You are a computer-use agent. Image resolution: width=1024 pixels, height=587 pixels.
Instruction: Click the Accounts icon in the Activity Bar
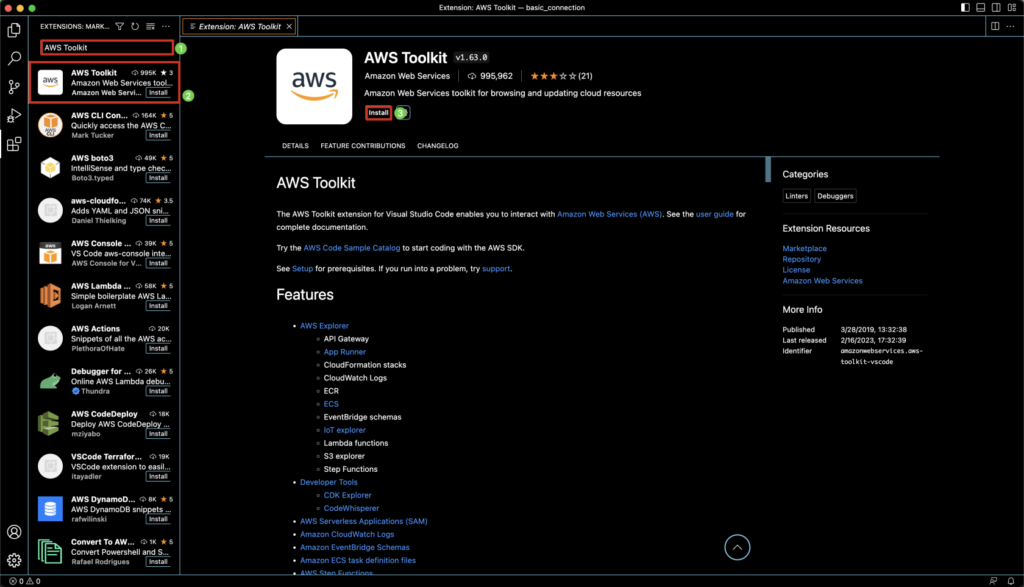tap(13, 533)
